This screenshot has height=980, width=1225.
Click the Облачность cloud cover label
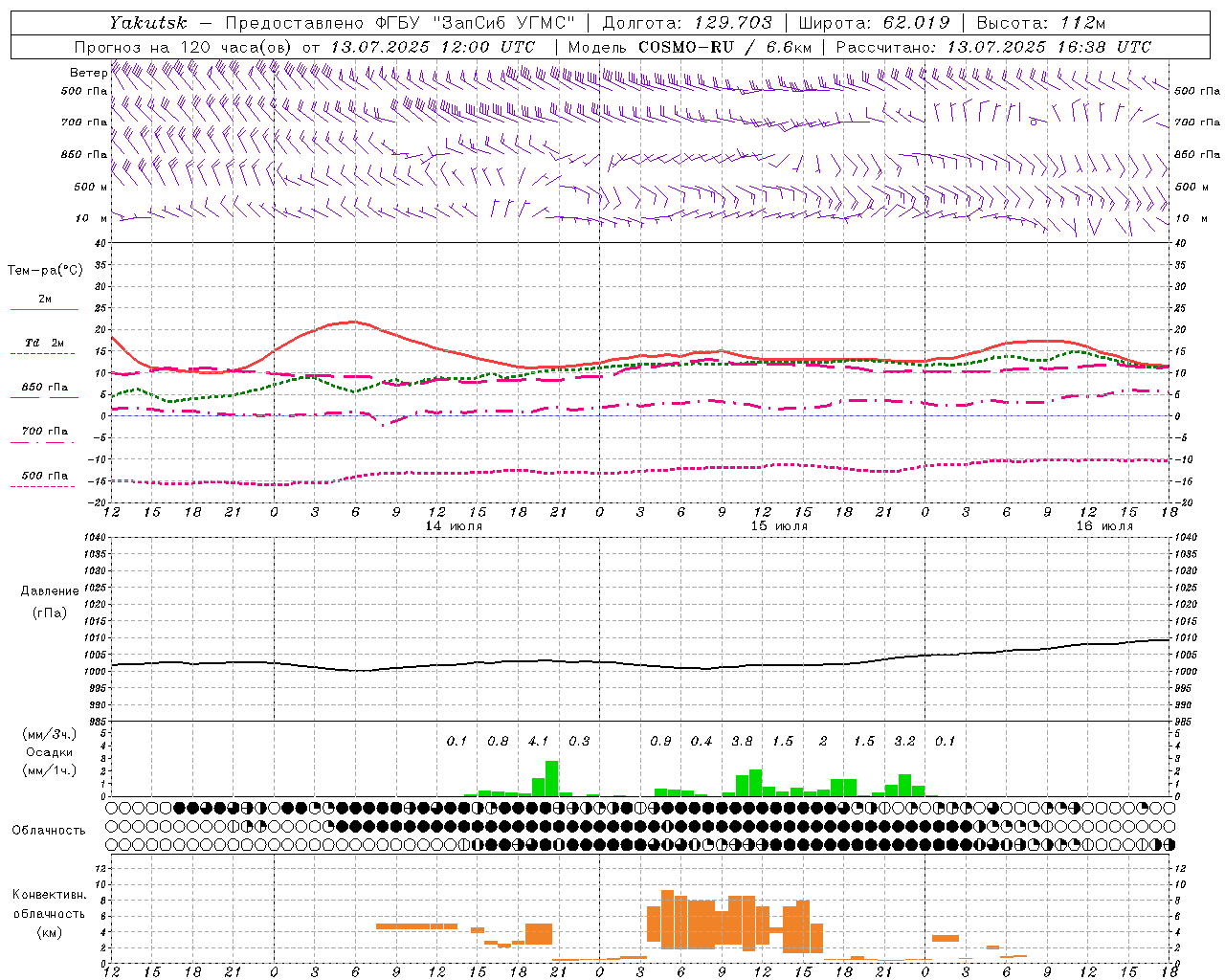[x=49, y=831]
